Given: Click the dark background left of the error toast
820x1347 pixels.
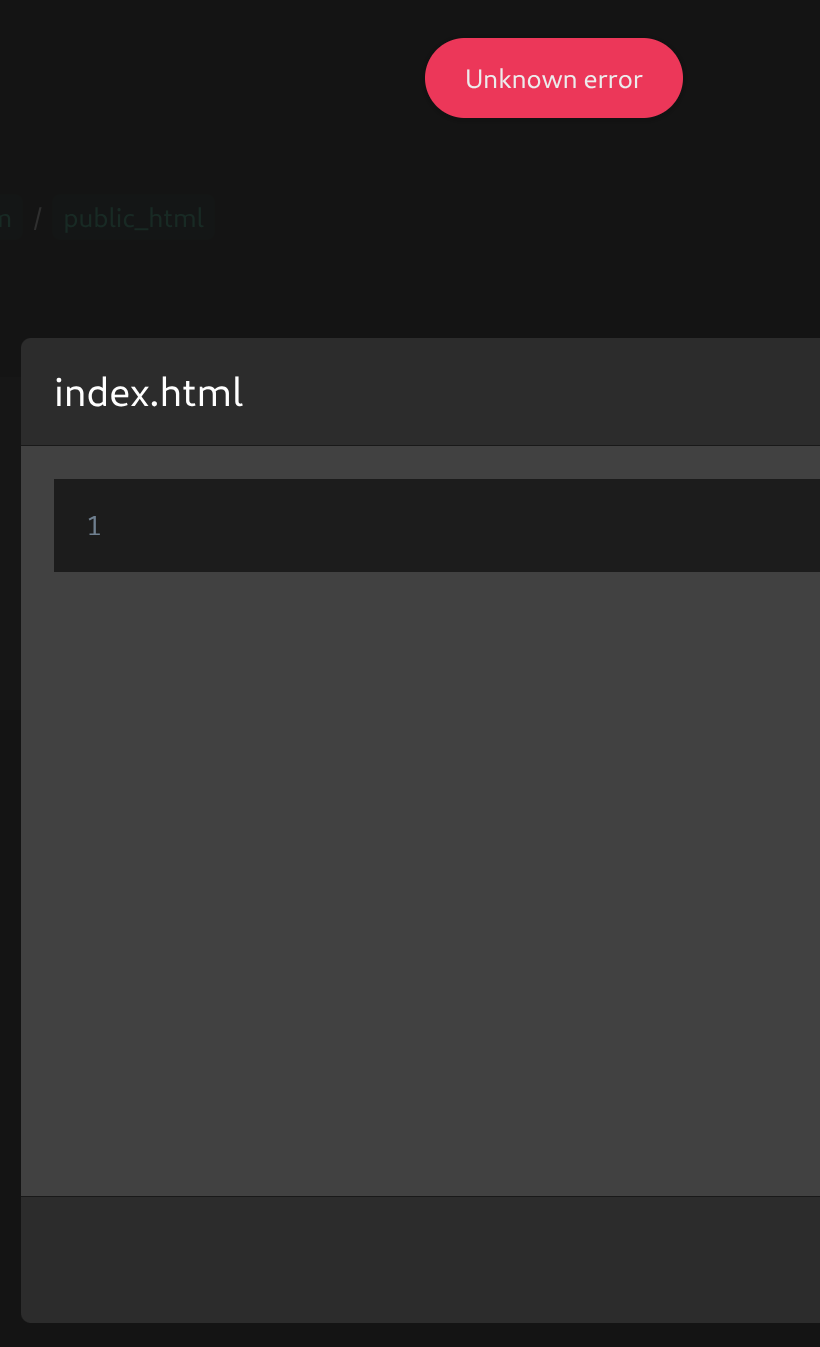Looking at the screenshot, I should (x=210, y=78).
